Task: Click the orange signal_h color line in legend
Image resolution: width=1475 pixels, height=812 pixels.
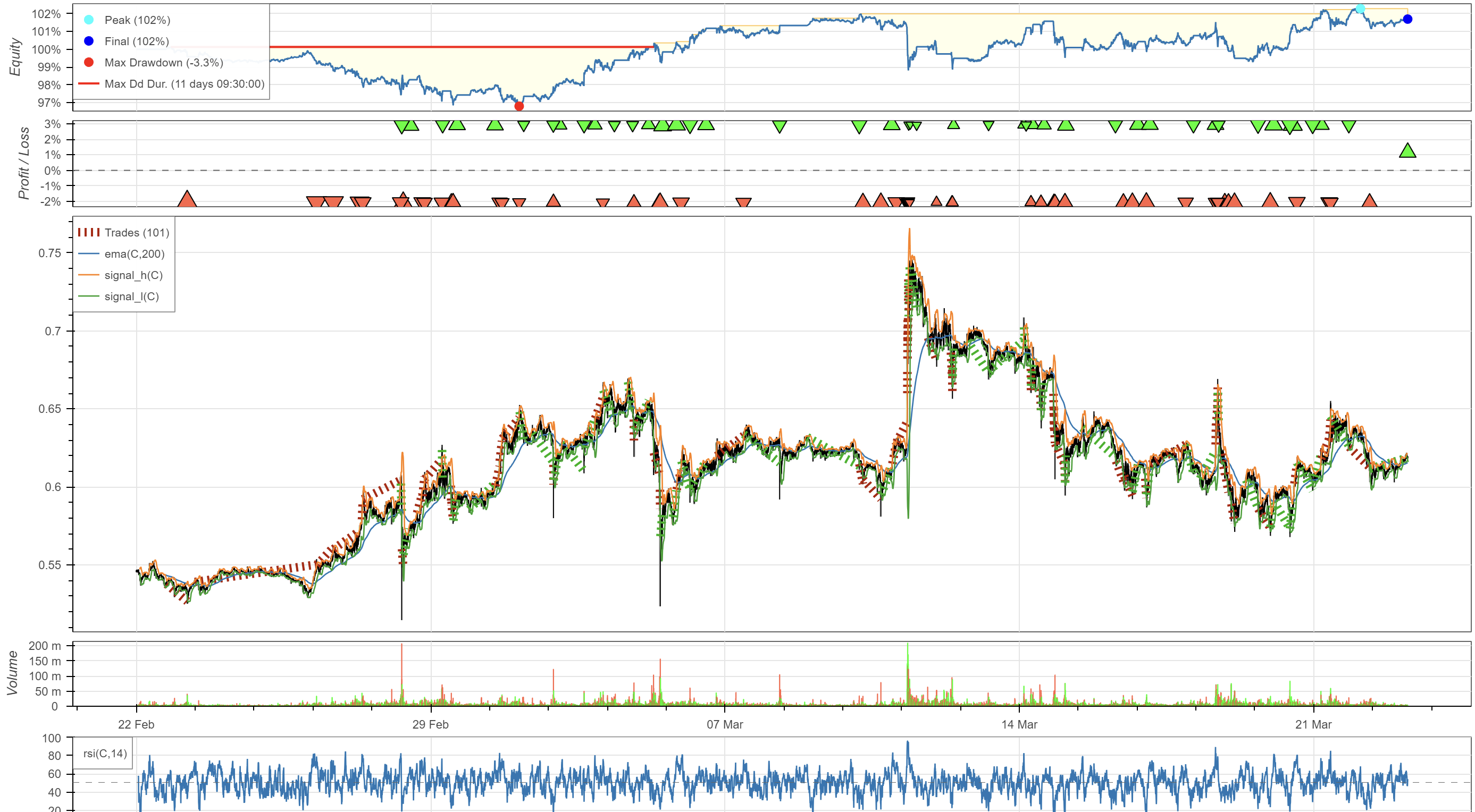Action: [x=89, y=275]
